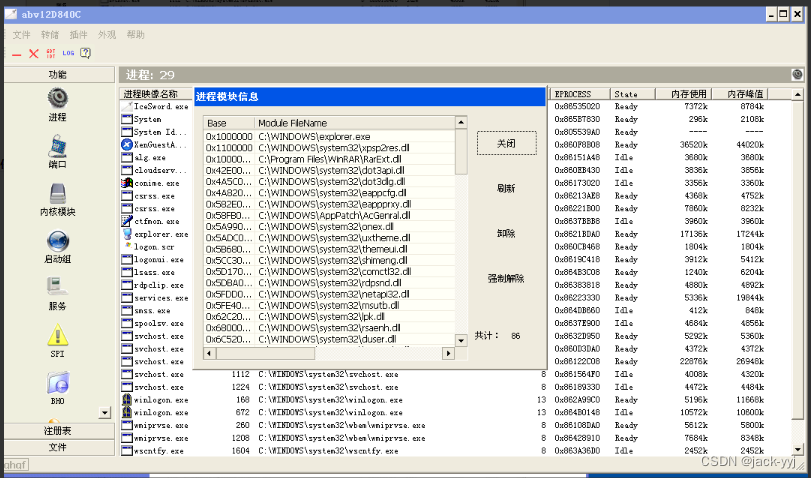
Task: Select the logon.scr process icon
Action: pos(127,246)
